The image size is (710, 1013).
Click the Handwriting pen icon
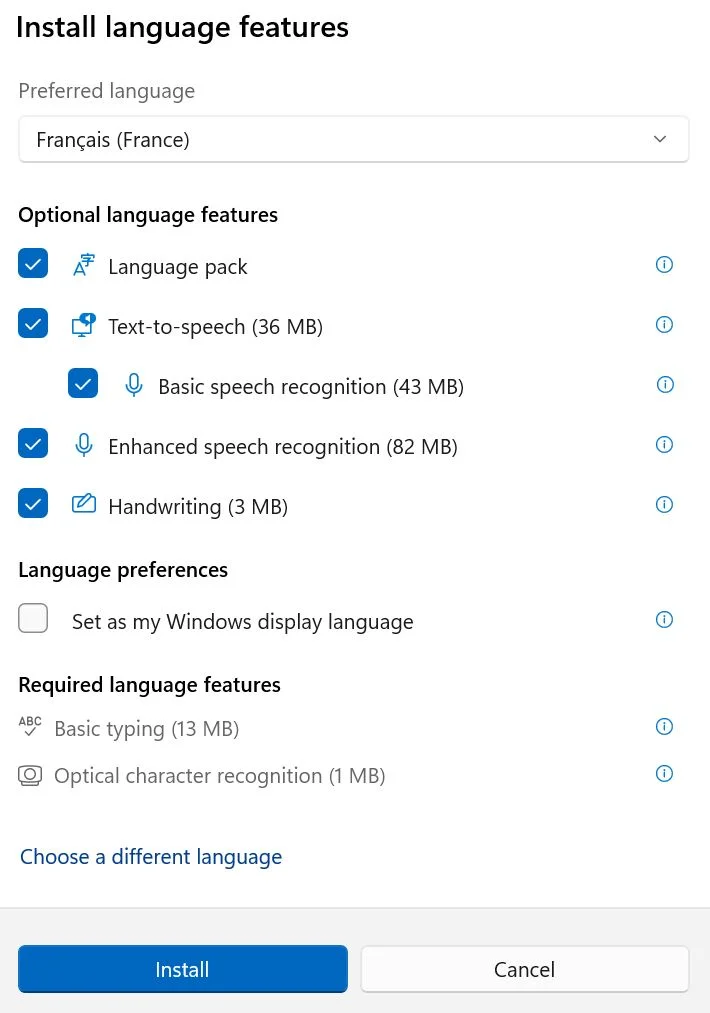point(83,504)
